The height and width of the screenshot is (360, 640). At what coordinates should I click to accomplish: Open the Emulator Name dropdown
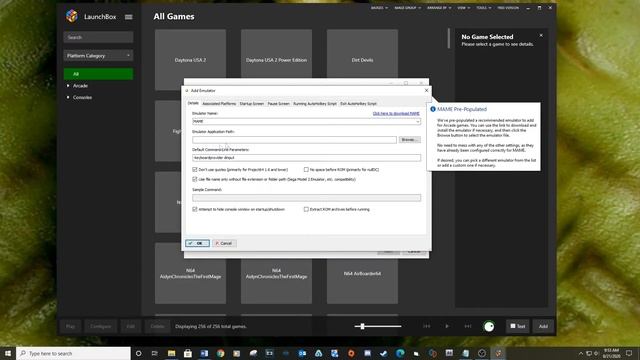[418, 121]
